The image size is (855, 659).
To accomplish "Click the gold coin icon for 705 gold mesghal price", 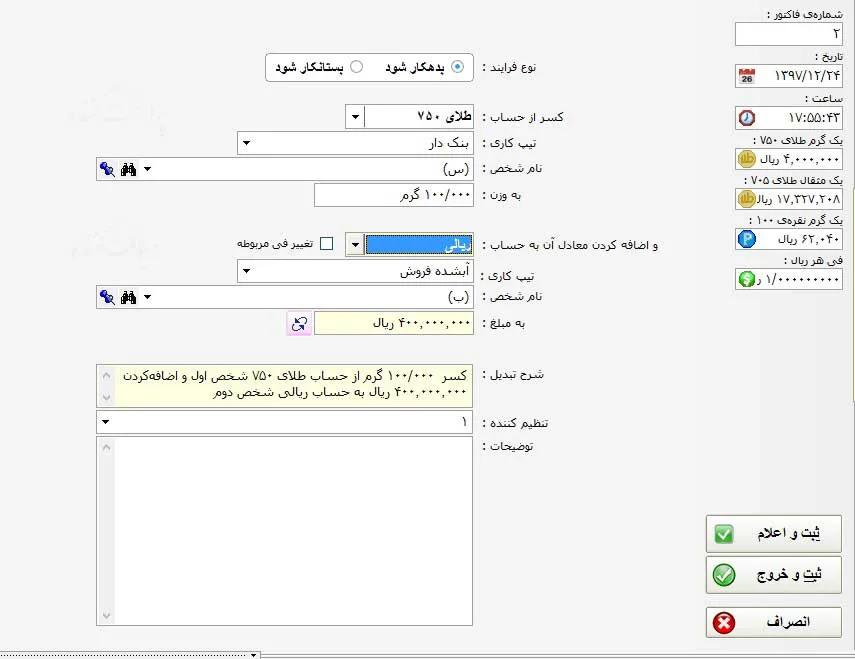I will (x=746, y=199).
